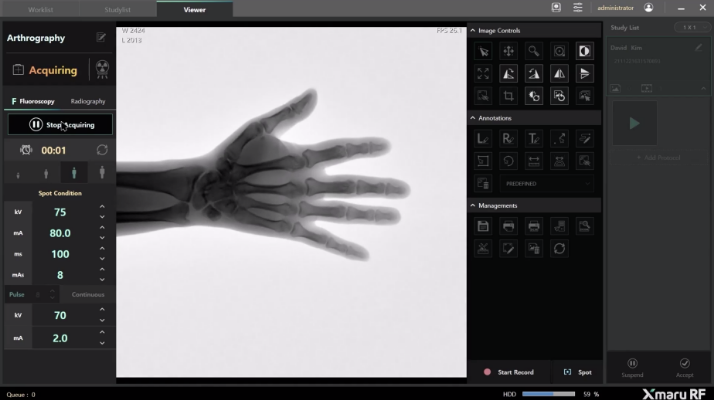
Task: Click the spot kV value 75 field
Action: pyautogui.click(x=60, y=212)
